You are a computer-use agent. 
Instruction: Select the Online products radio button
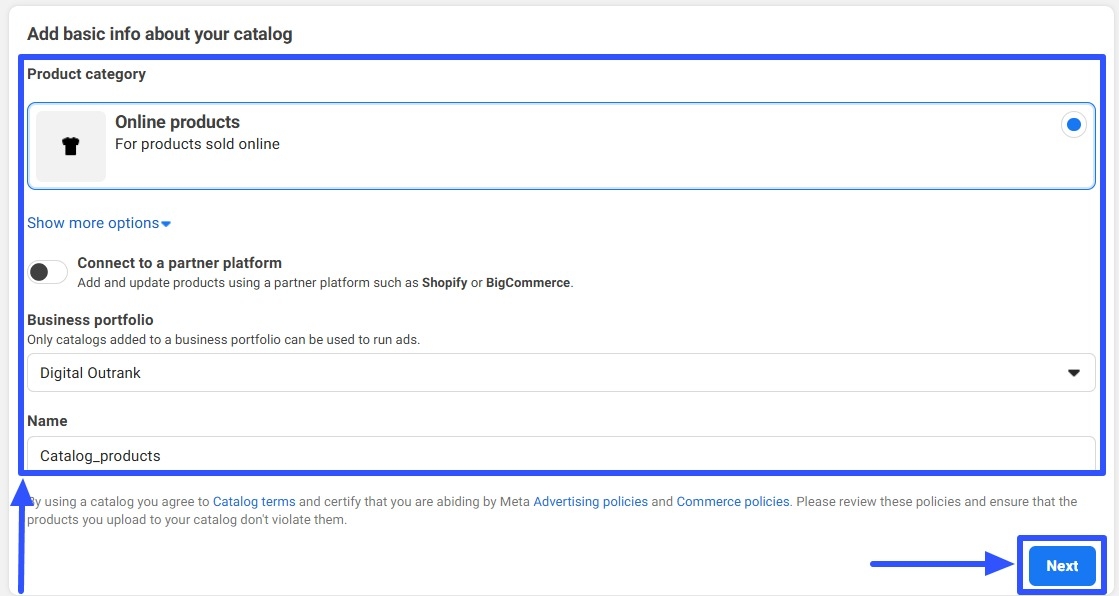(x=1073, y=125)
